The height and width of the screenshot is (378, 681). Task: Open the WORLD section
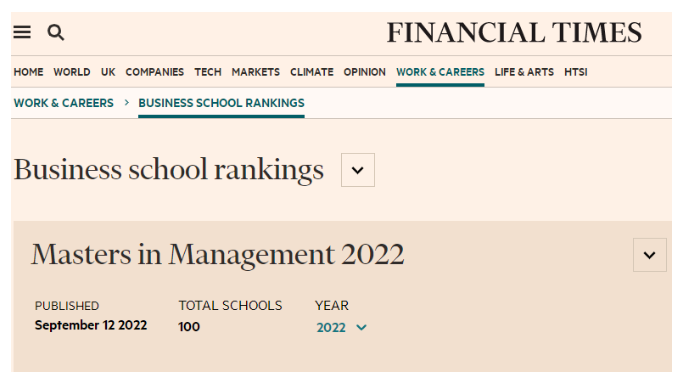[72, 72]
